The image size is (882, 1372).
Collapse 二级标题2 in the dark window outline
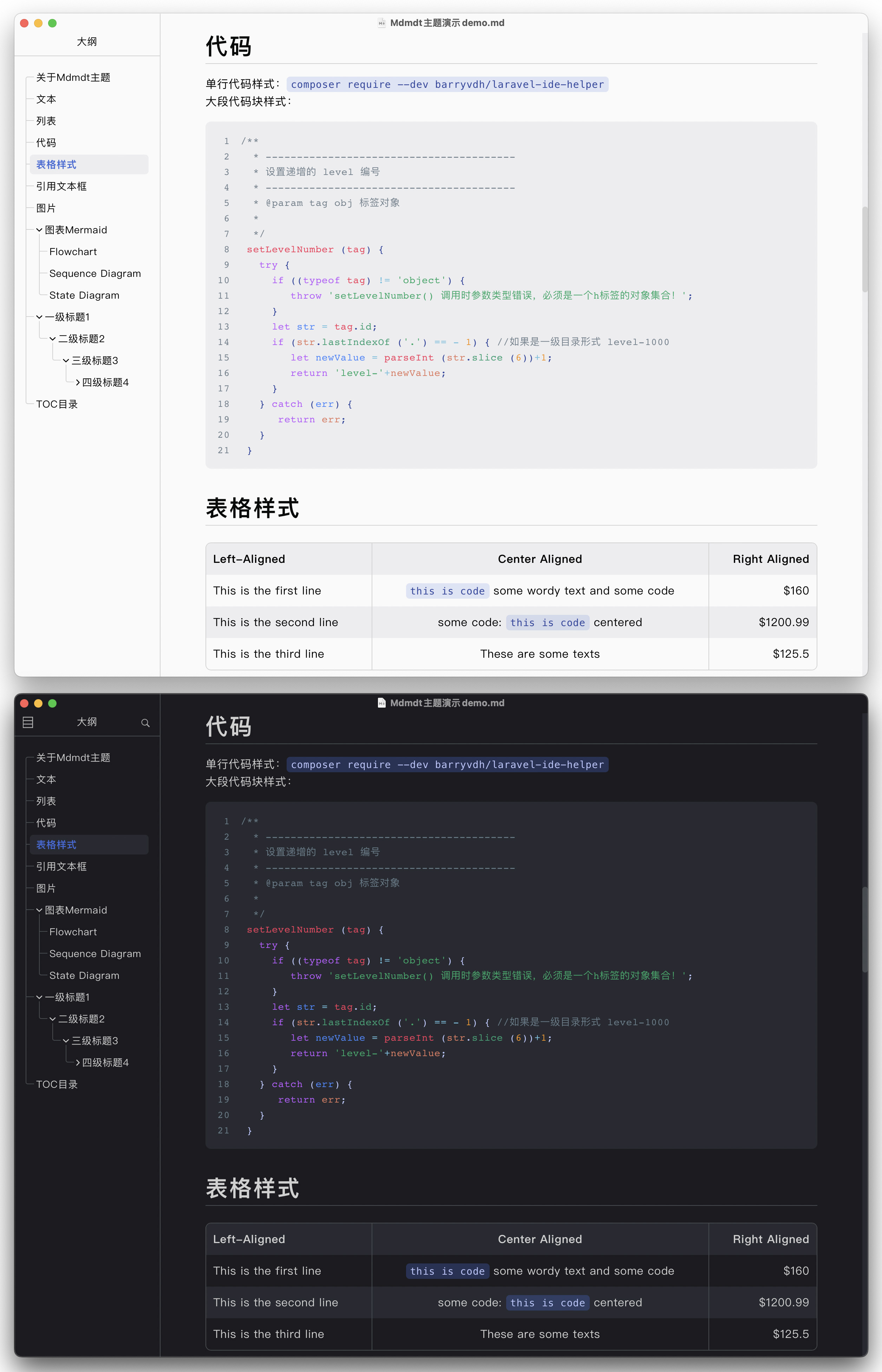pyautogui.click(x=53, y=1019)
